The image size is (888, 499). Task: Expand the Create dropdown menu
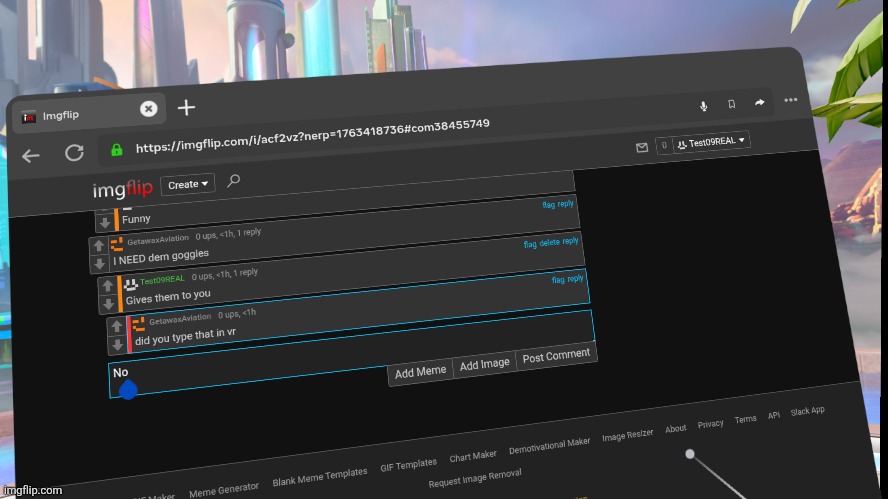click(188, 184)
